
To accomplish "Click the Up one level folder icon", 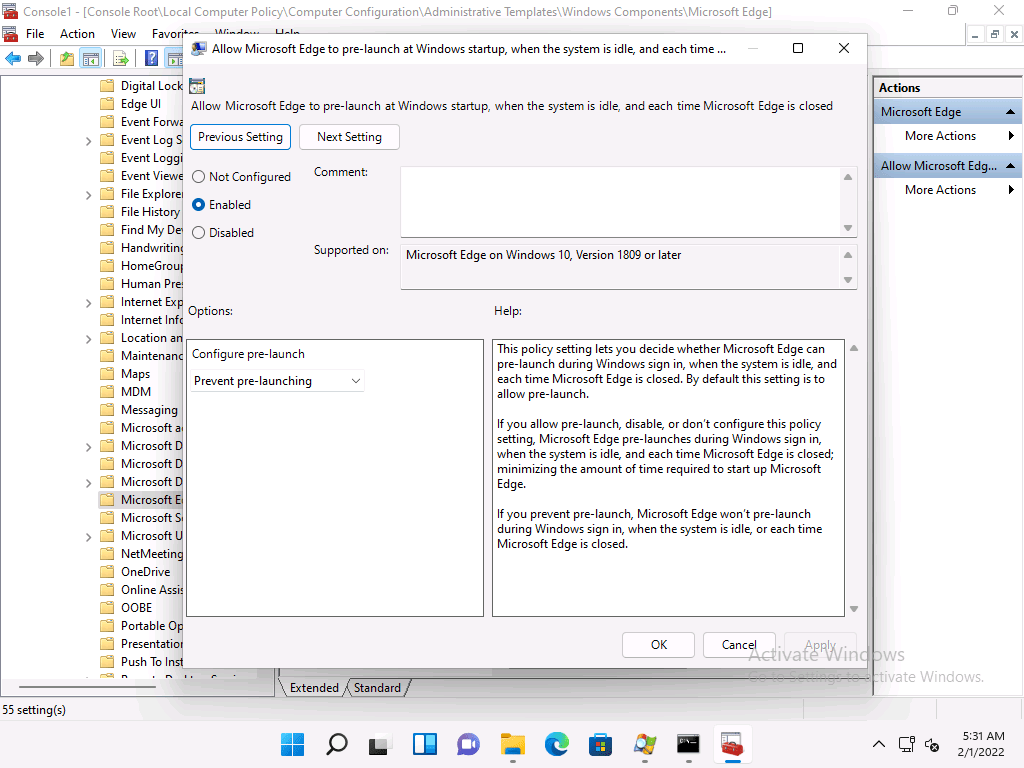I will tap(67, 58).
